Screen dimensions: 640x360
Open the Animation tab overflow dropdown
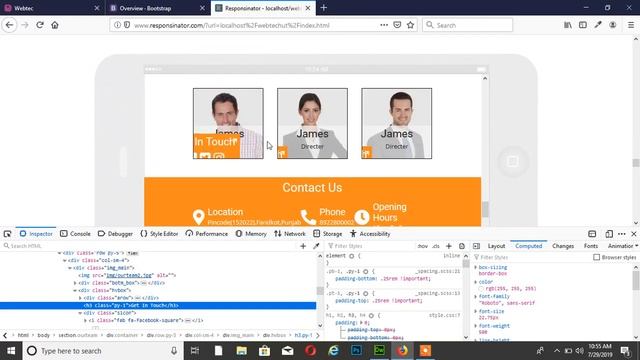click(637, 246)
